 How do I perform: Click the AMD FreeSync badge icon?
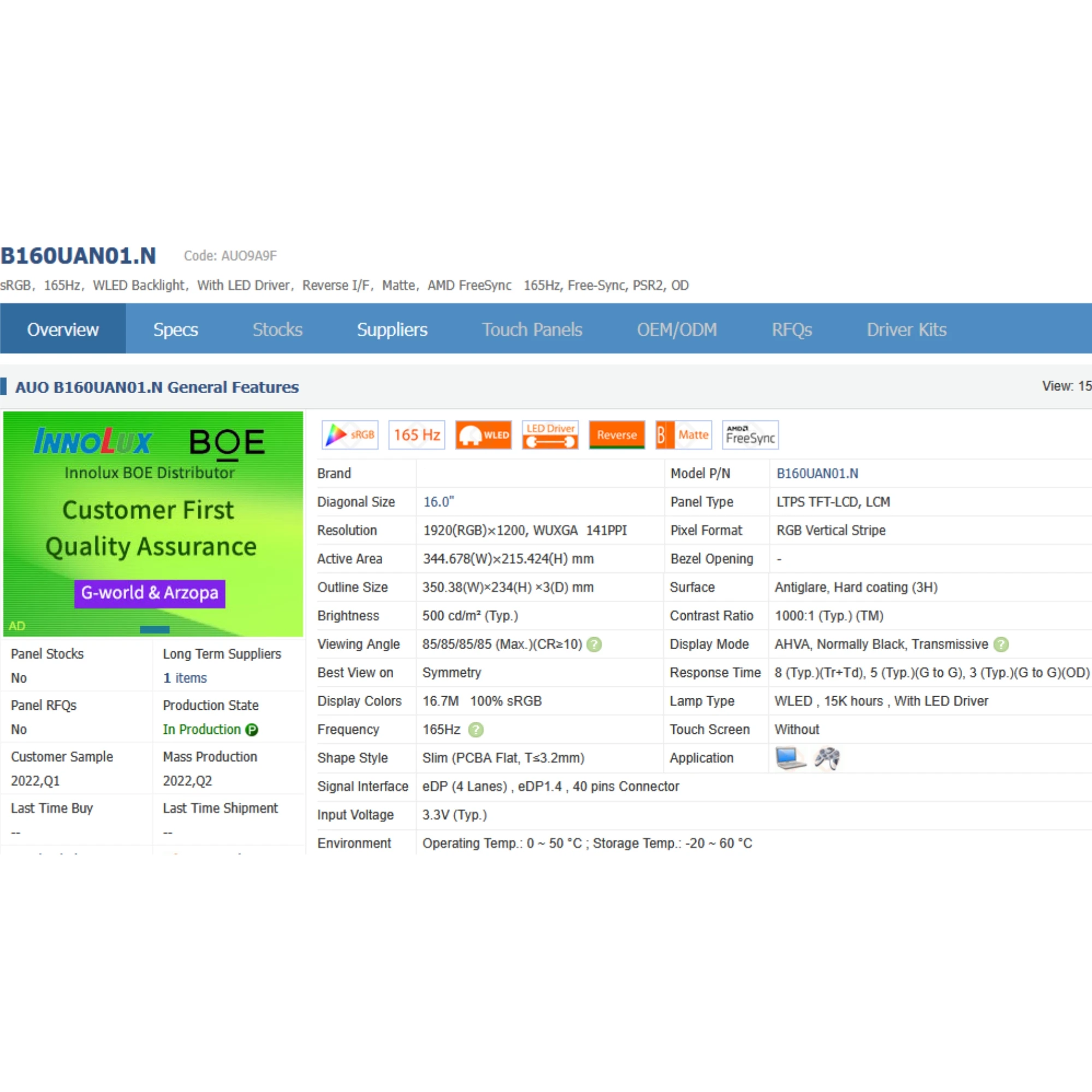(x=750, y=435)
